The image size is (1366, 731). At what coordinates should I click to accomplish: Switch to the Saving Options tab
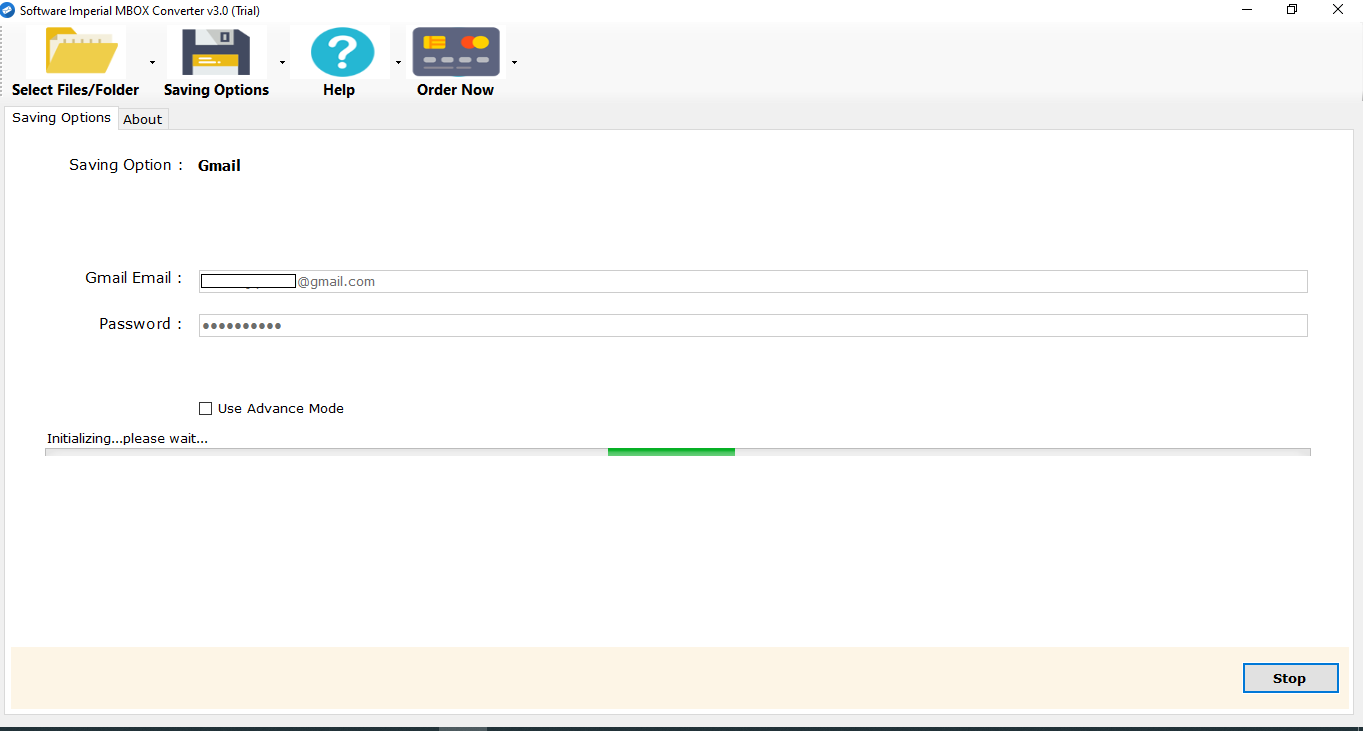tap(61, 117)
